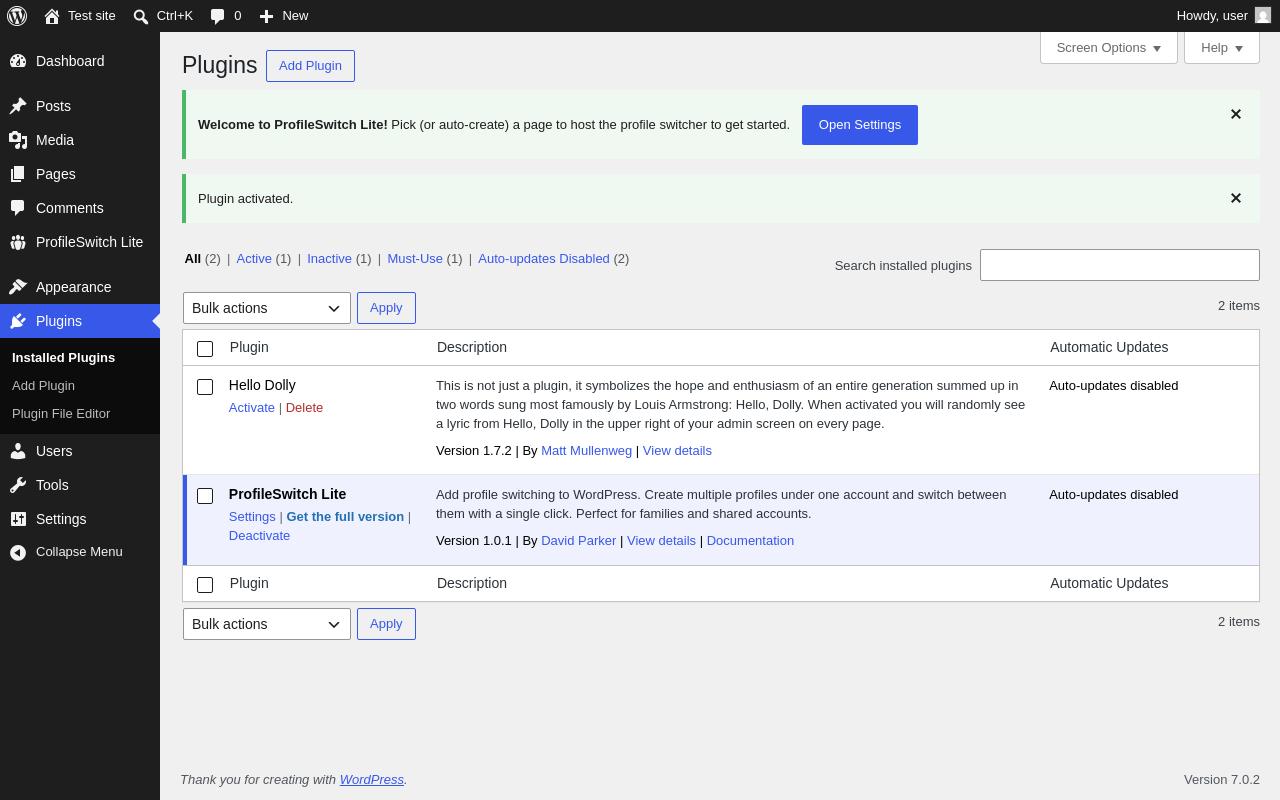Click the Pages icon in sidebar

click(x=18, y=174)
